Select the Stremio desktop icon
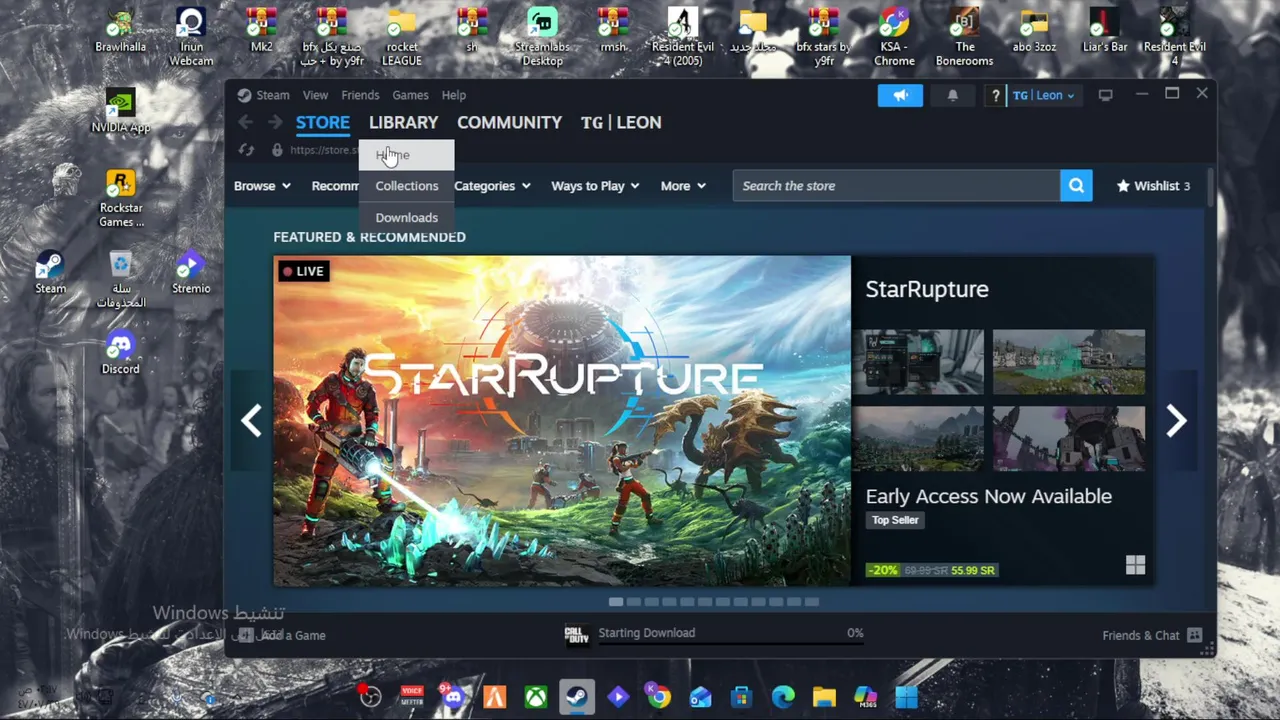Image resolution: width=1280 pixels, height=720 pixels. point(191,273)
